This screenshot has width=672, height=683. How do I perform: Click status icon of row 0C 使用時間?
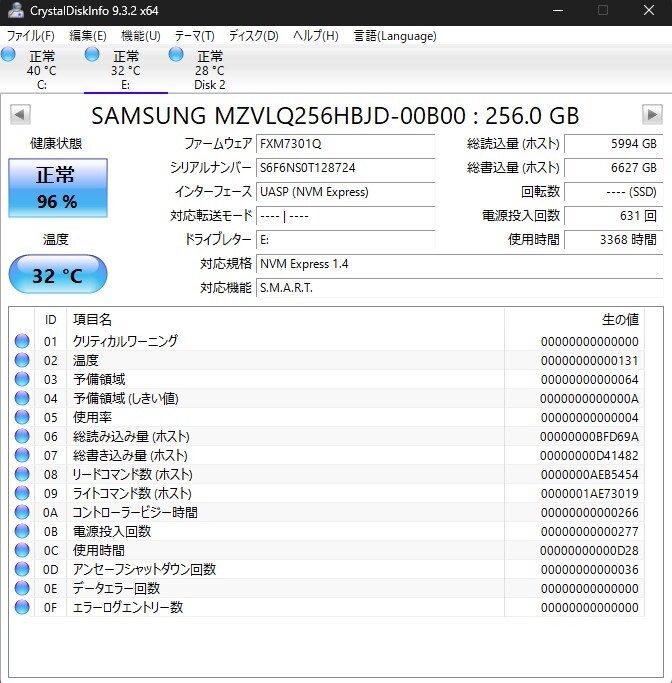pos(22,550)
